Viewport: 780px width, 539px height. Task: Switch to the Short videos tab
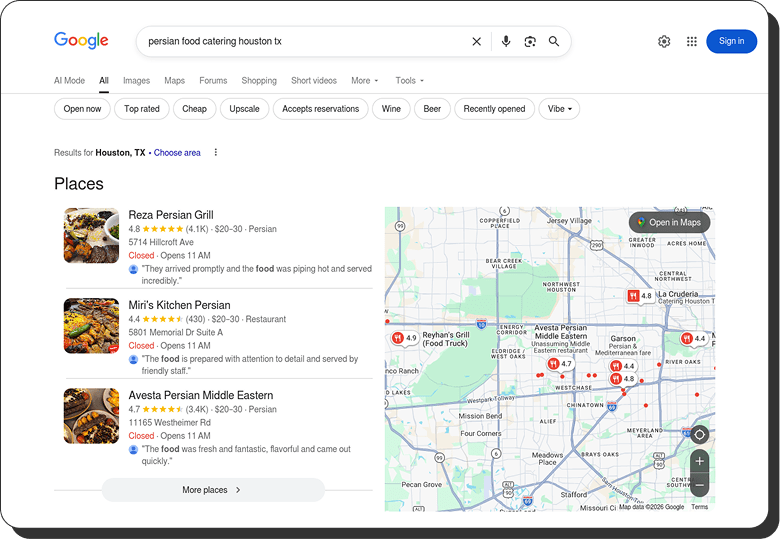pyautogui.click(x=314, y=81)
